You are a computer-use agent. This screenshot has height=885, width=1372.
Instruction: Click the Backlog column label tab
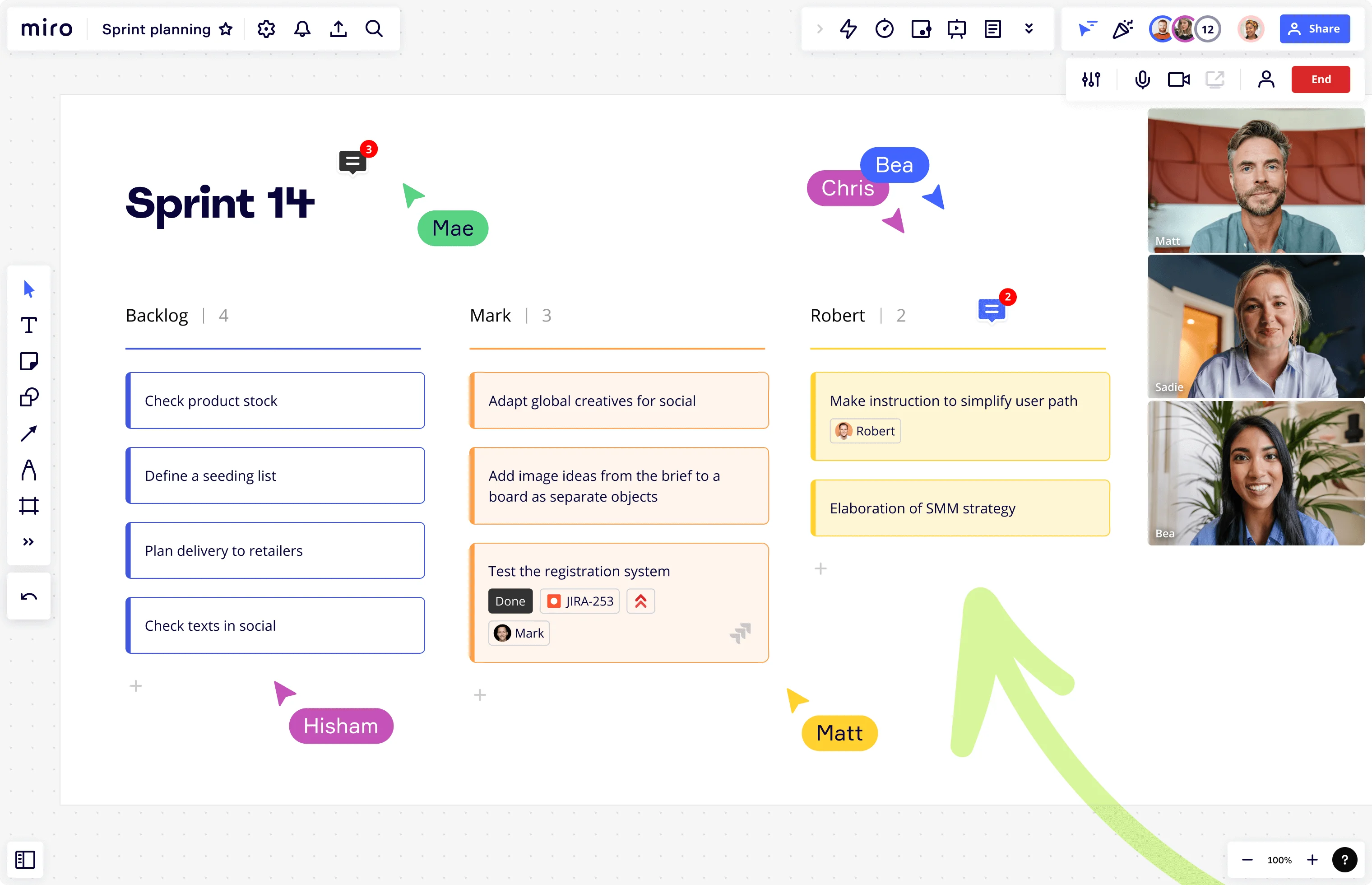157,315
